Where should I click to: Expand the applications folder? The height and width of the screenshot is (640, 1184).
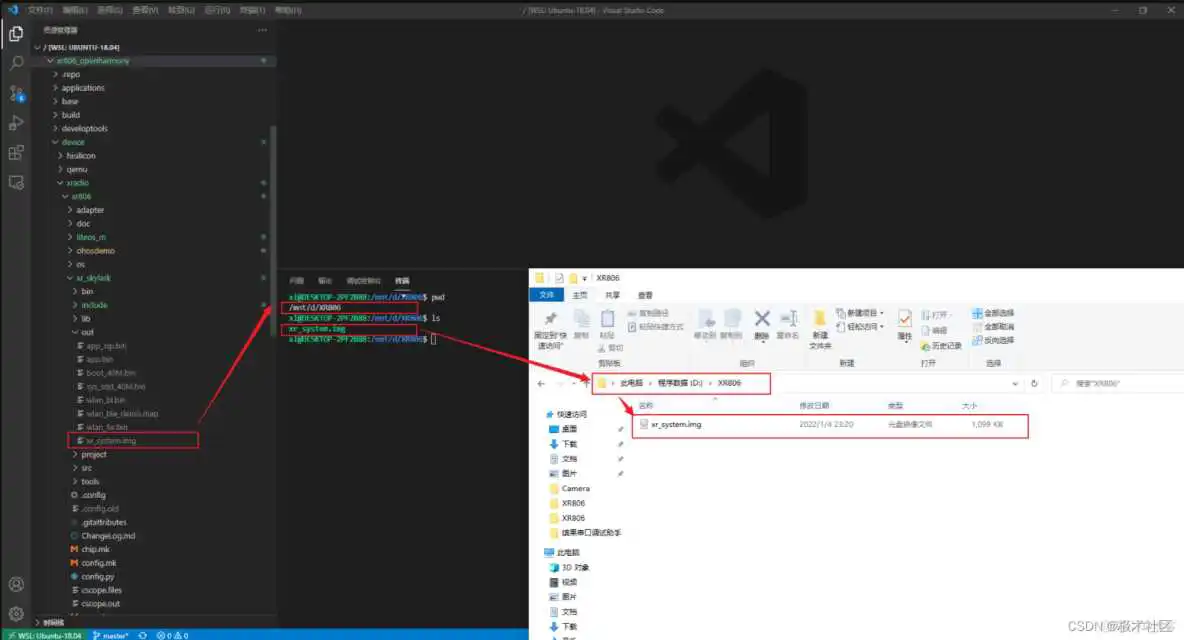click(x=82, y=88)
